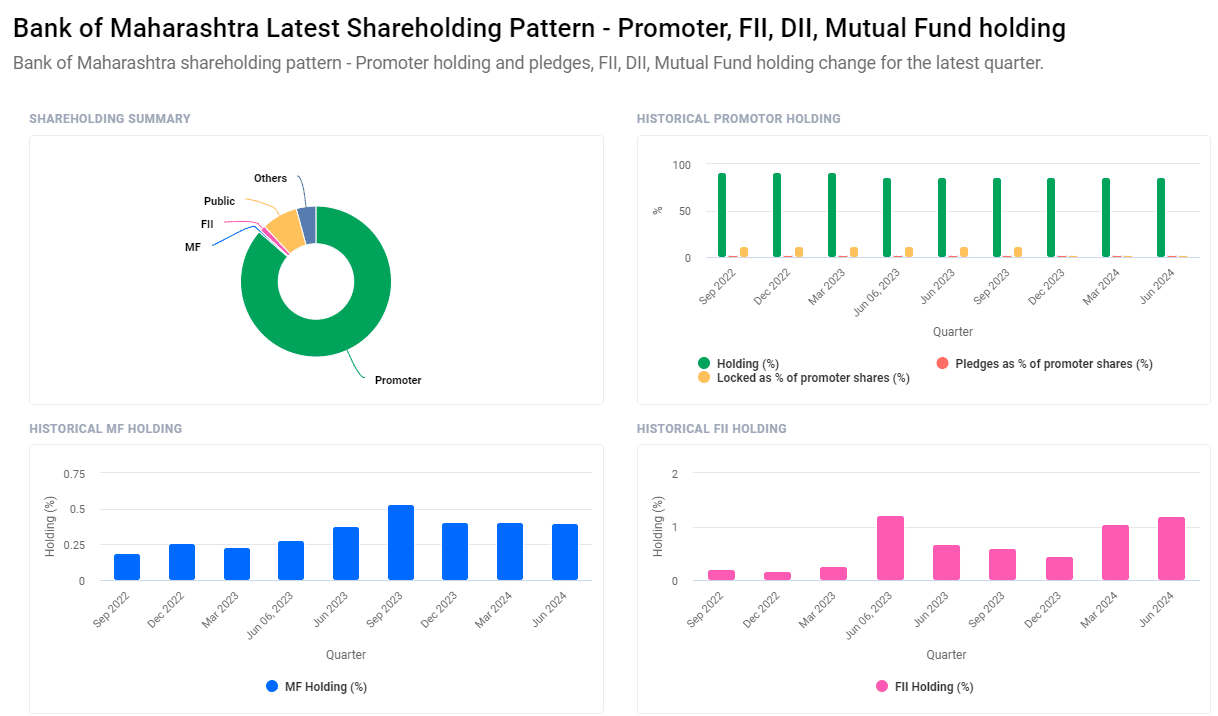
Task: Click the FII Holding (%) legend entry
Action: pyautogui.click(x=923, y=687)
